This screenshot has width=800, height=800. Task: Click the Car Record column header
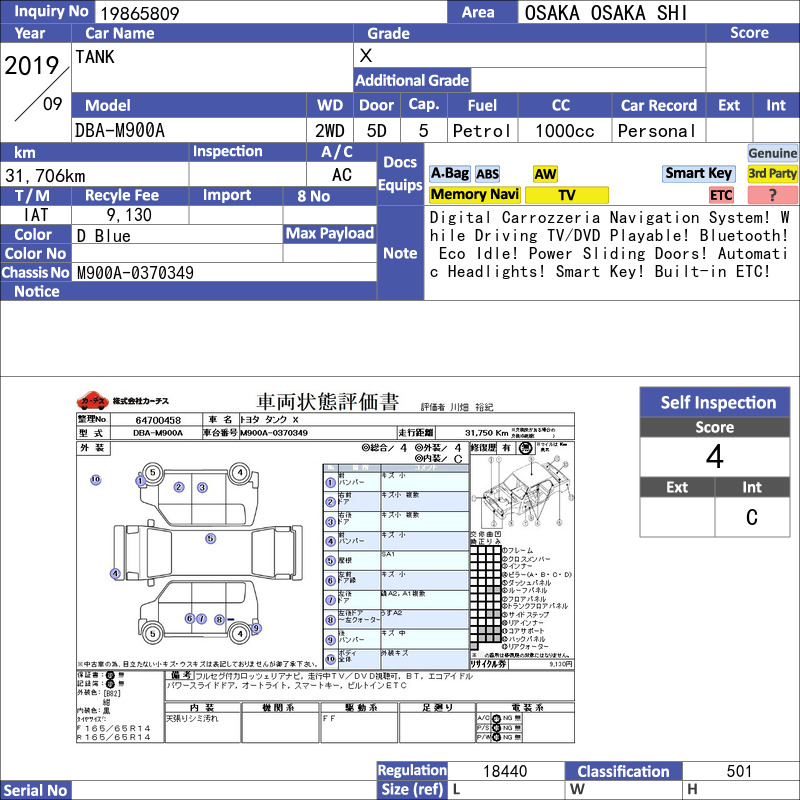(x=658, y=105)
